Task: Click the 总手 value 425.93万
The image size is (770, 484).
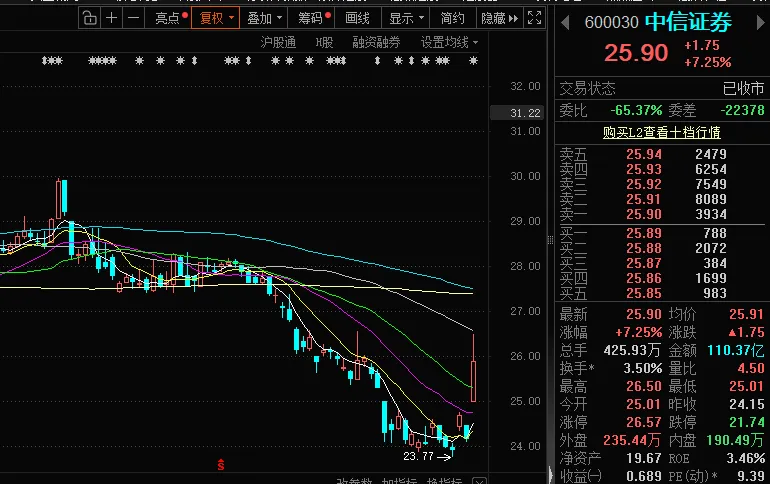Action: (632, 350)
